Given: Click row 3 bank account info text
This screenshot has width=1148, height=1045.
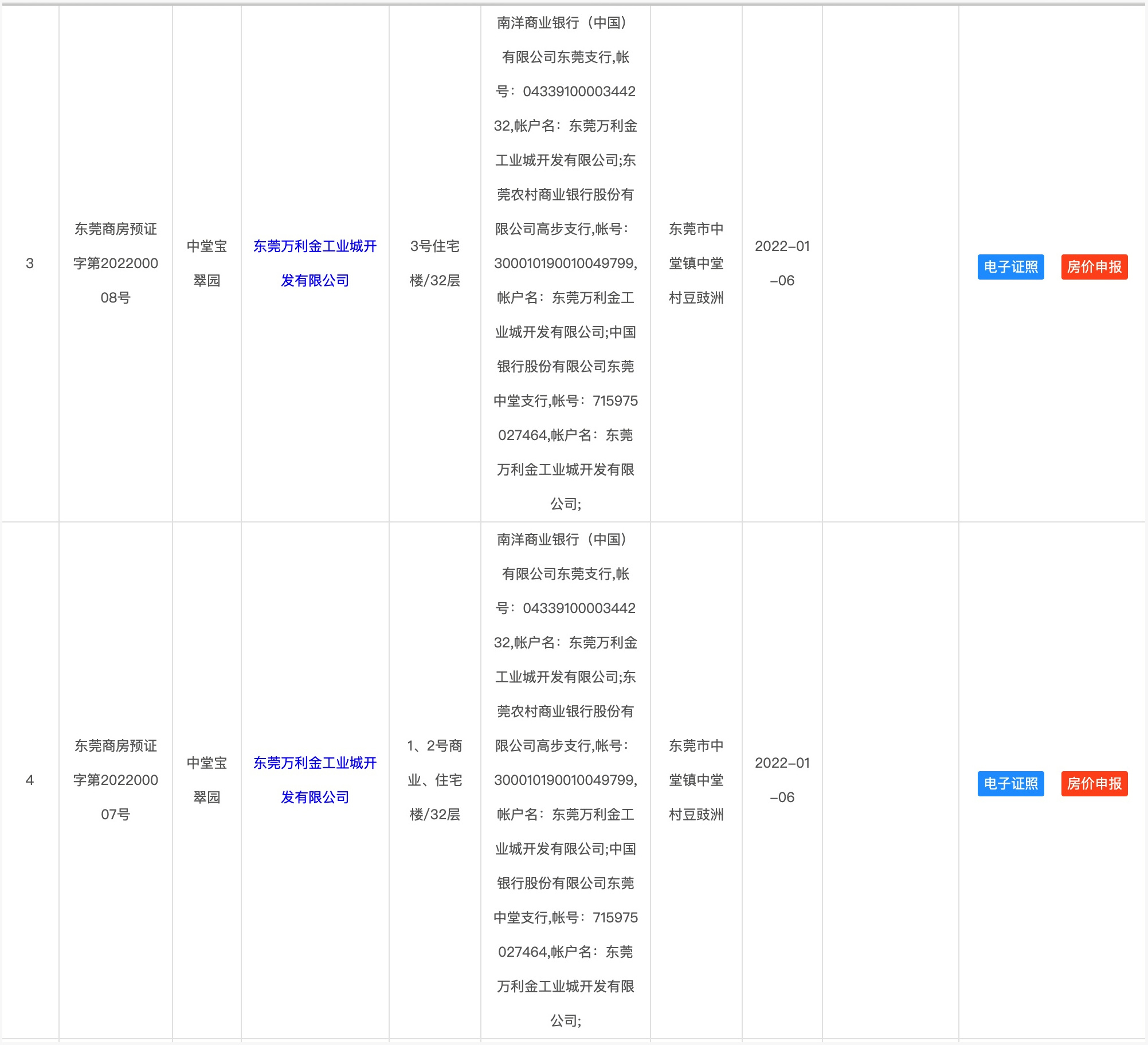Looking at the screenshot, I should tap(566, 264).
